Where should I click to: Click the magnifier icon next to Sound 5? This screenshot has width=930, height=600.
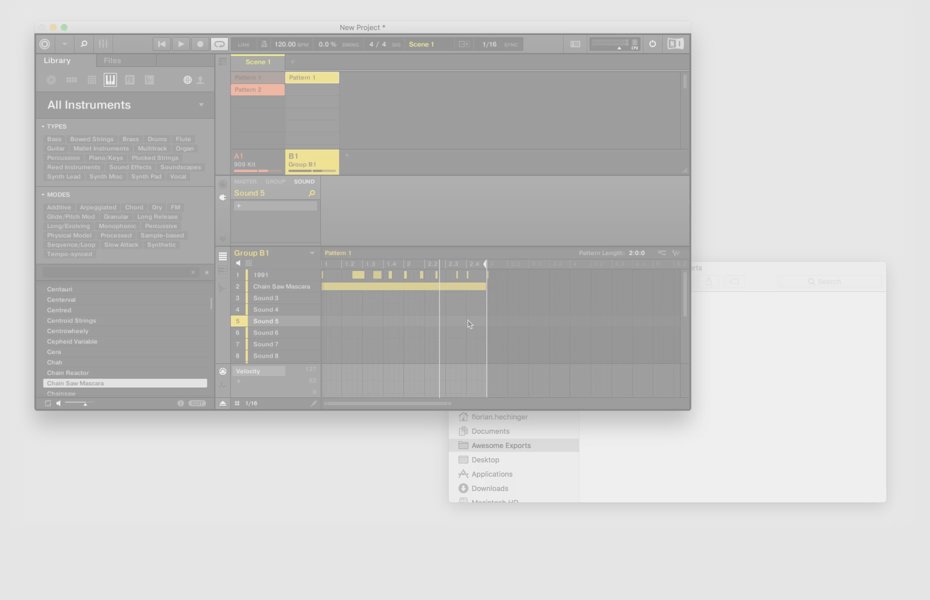(312, 193)
